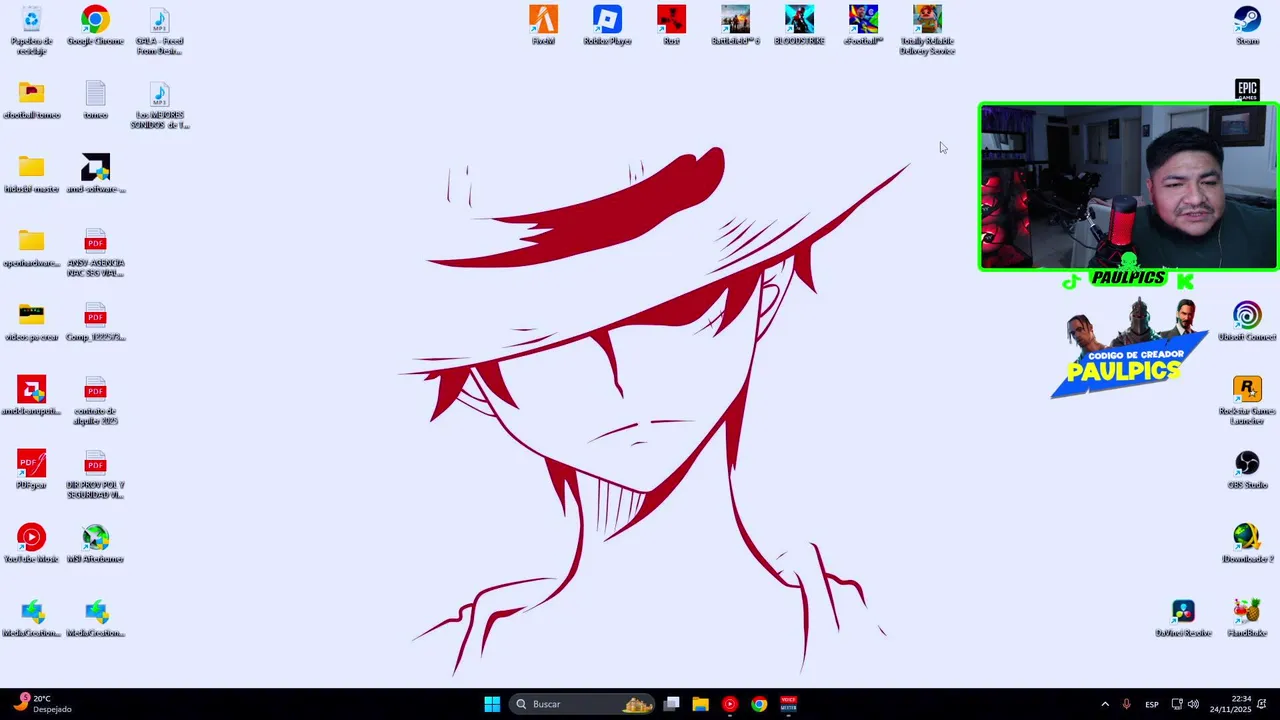Select contrato de alquiler 2025 PDF

coord(95,401)
